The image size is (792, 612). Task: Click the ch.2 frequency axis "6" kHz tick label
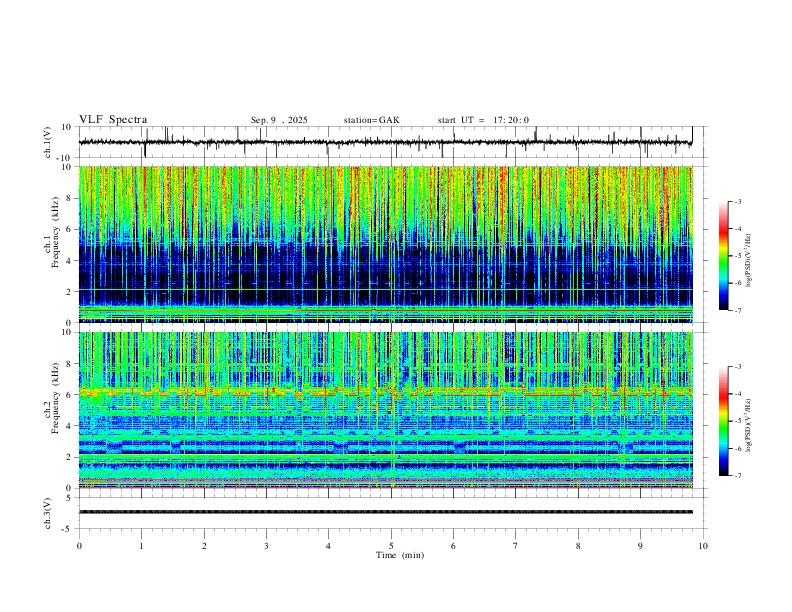pyautogui.click(x=70, y=394)
